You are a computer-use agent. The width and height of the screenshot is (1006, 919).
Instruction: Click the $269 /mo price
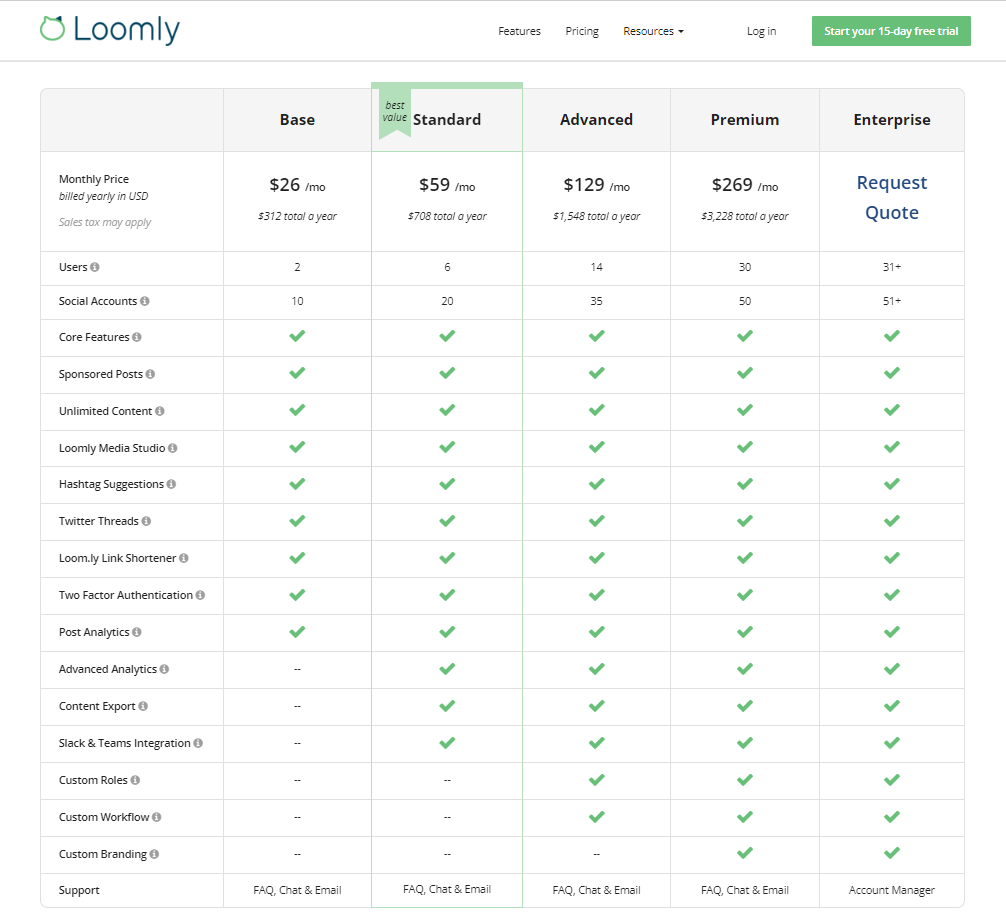click(745, 185)
